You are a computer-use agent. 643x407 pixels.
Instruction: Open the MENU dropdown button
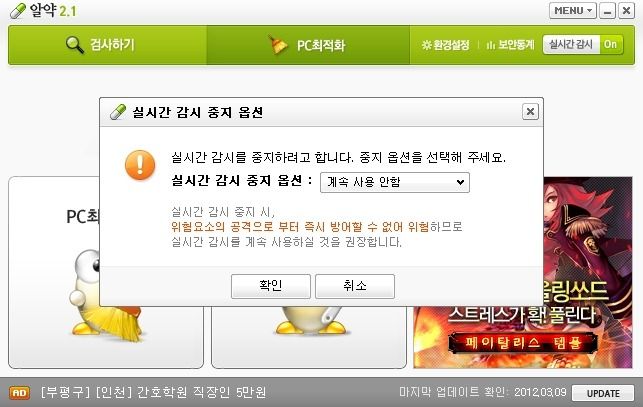573,11
